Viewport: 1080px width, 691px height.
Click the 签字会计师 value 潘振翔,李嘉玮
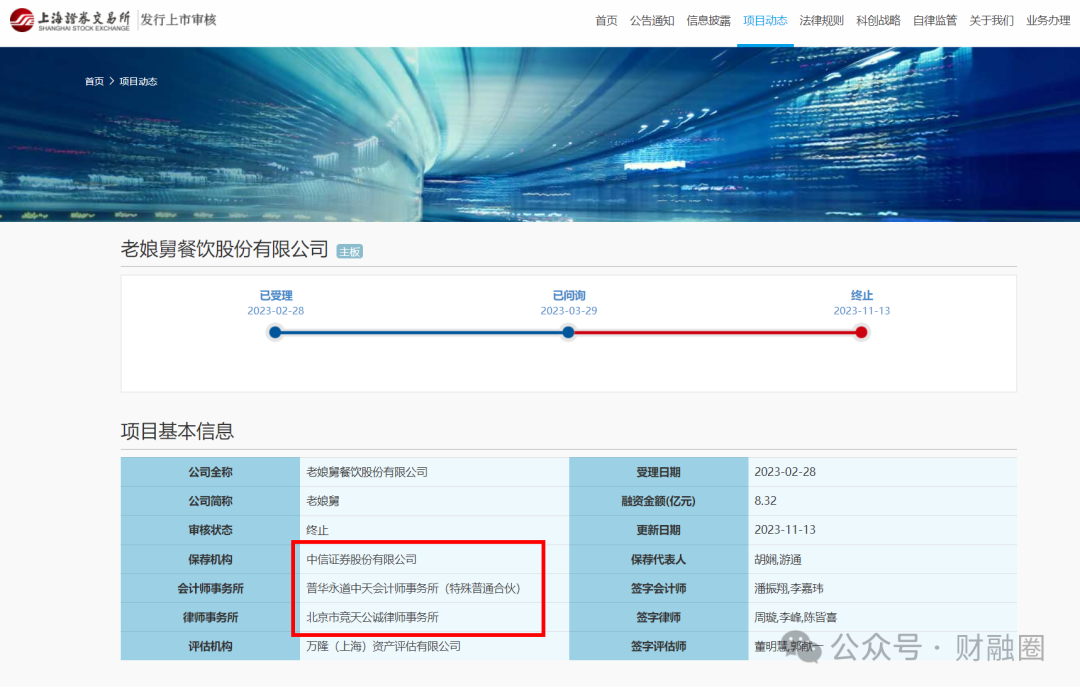[789, 589]
